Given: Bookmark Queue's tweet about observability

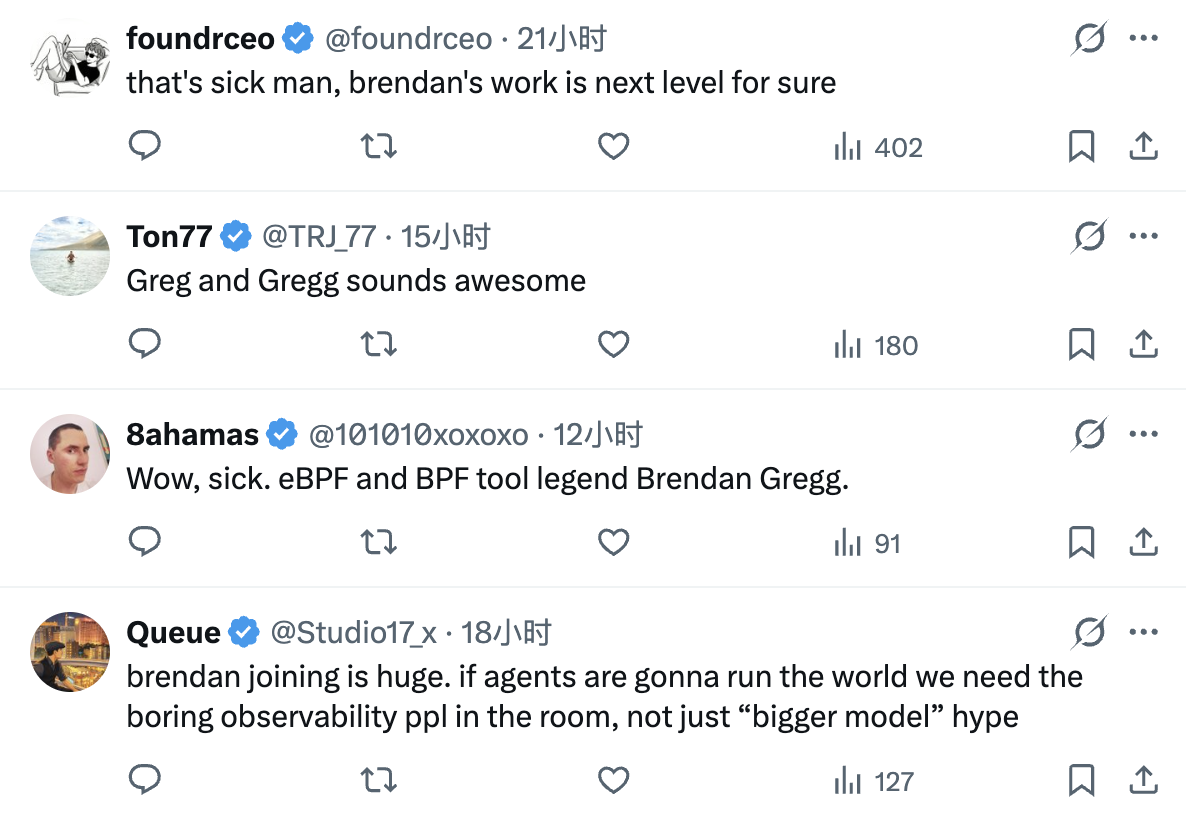Looking at the screenshot, I should 1081,781.
